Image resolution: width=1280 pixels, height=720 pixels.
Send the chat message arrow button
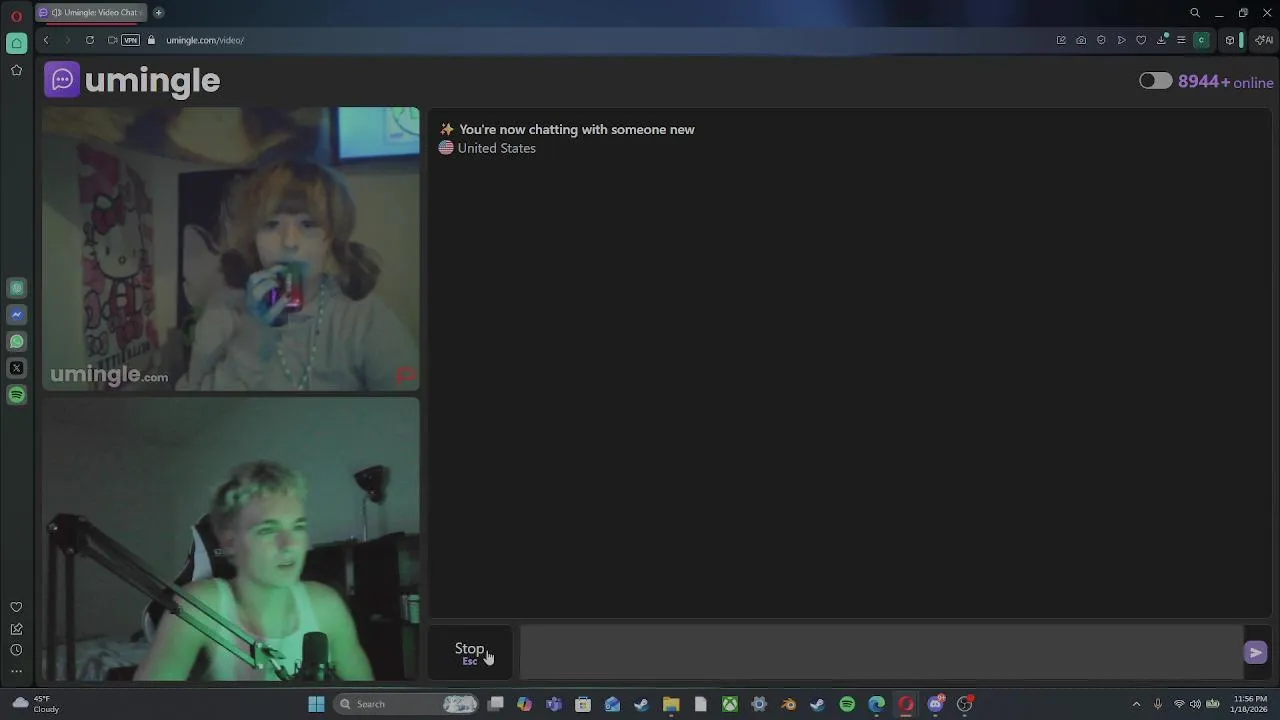coord(1256,653)
